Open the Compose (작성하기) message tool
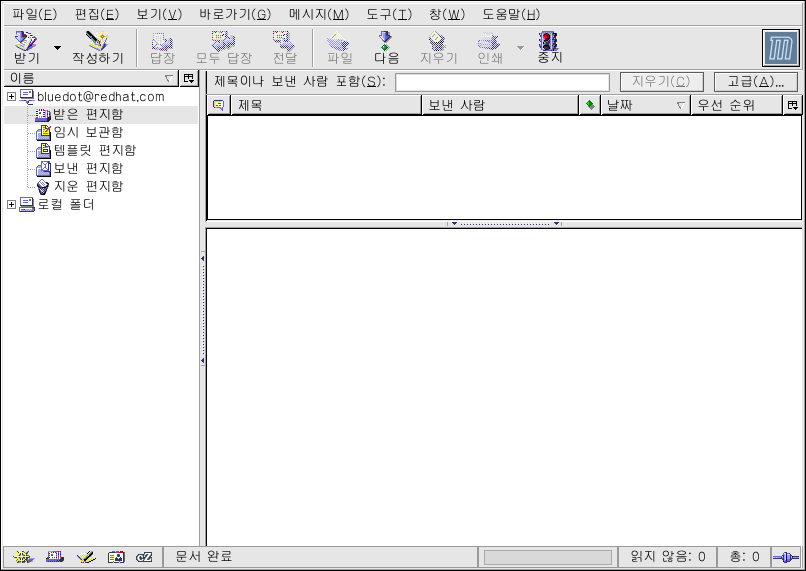Viewport: 806px width, 571px height. click(x=97, y=47)
